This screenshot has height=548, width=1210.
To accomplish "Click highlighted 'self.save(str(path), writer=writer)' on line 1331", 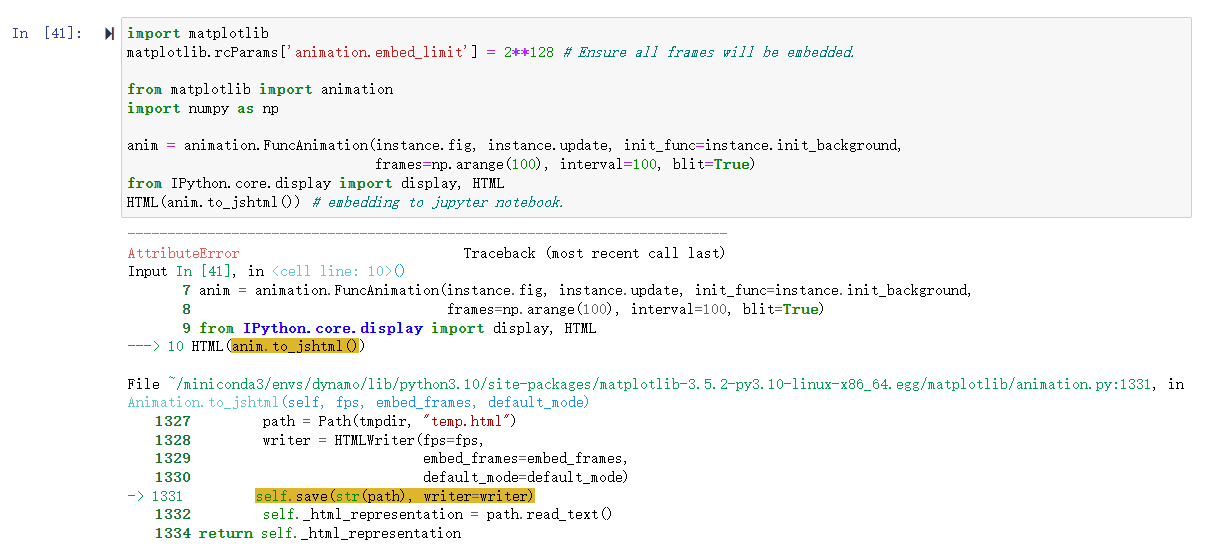I will (395, 496).
